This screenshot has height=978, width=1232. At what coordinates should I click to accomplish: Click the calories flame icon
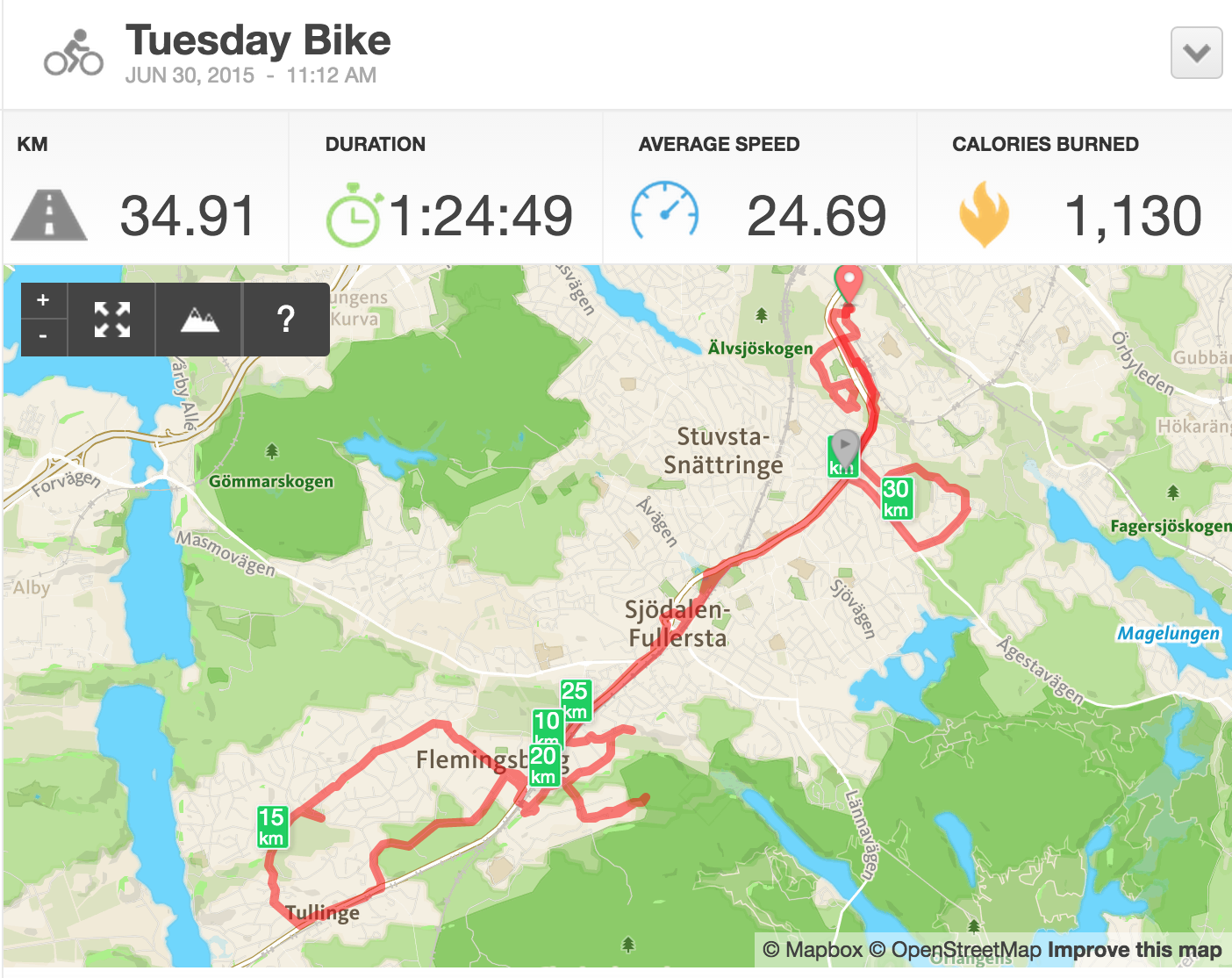984,214
